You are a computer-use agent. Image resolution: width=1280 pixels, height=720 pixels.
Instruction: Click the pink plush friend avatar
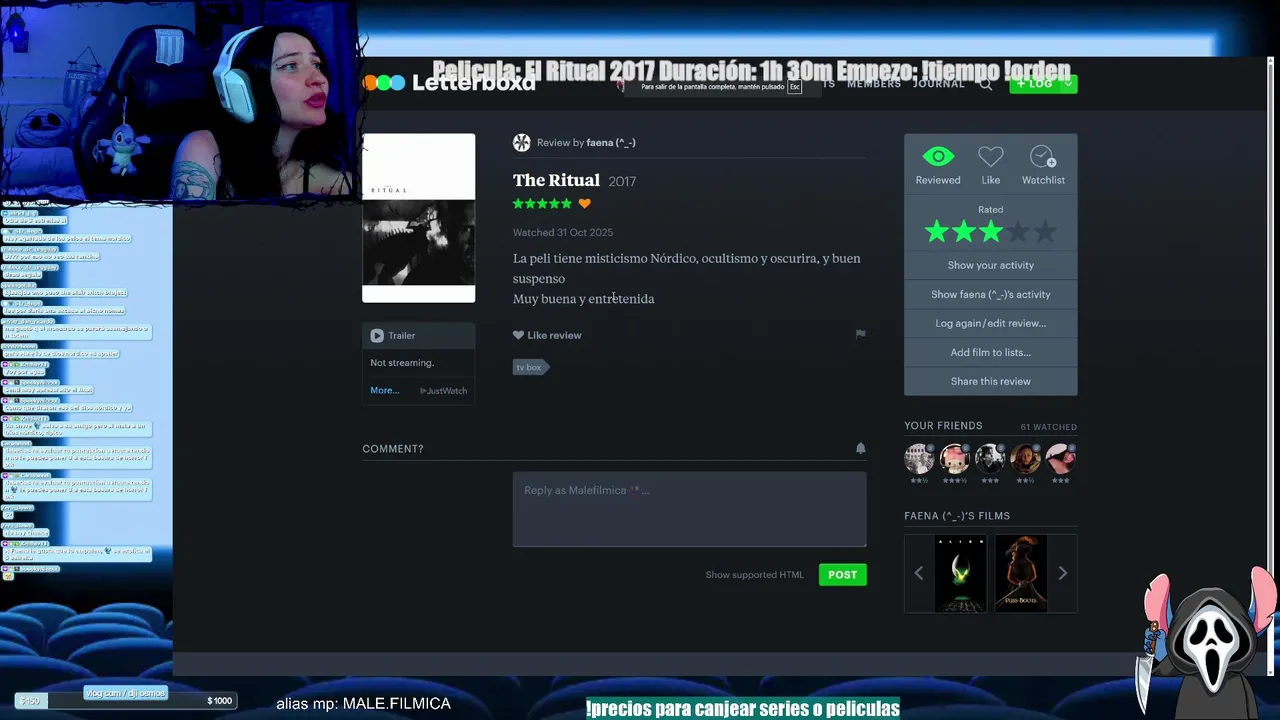coord(954,459)
